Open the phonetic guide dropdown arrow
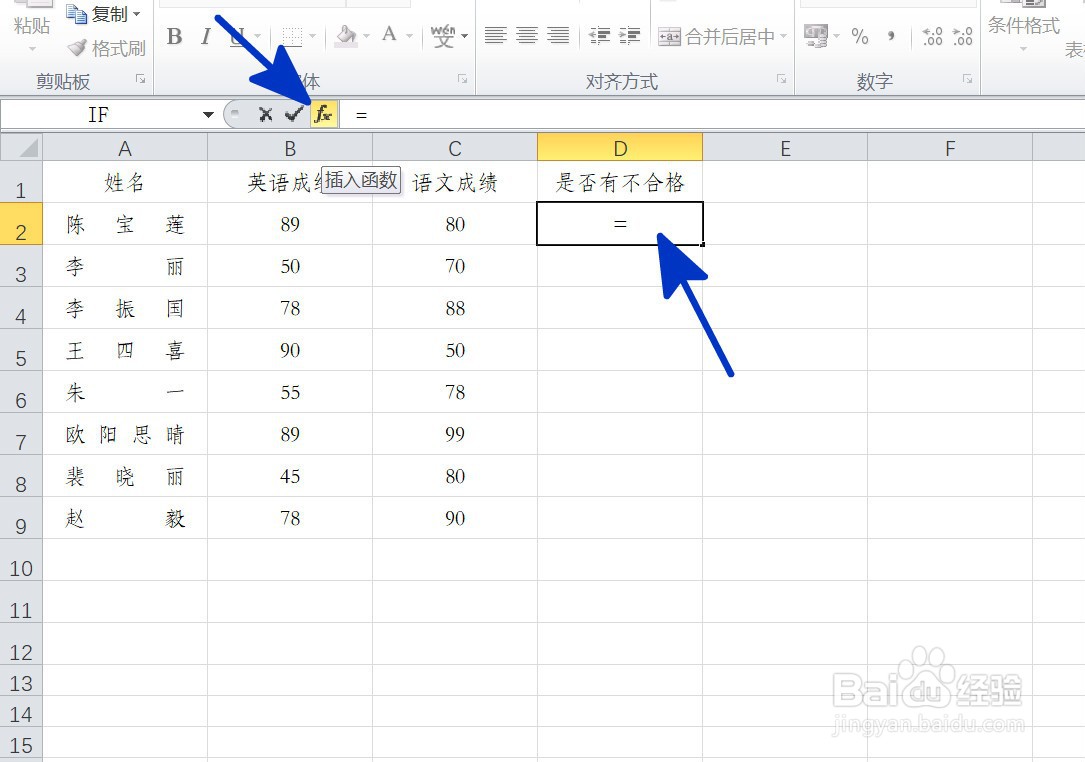Image resolution: width=1085 pixels, height=762 pixels. click(464, 36)
